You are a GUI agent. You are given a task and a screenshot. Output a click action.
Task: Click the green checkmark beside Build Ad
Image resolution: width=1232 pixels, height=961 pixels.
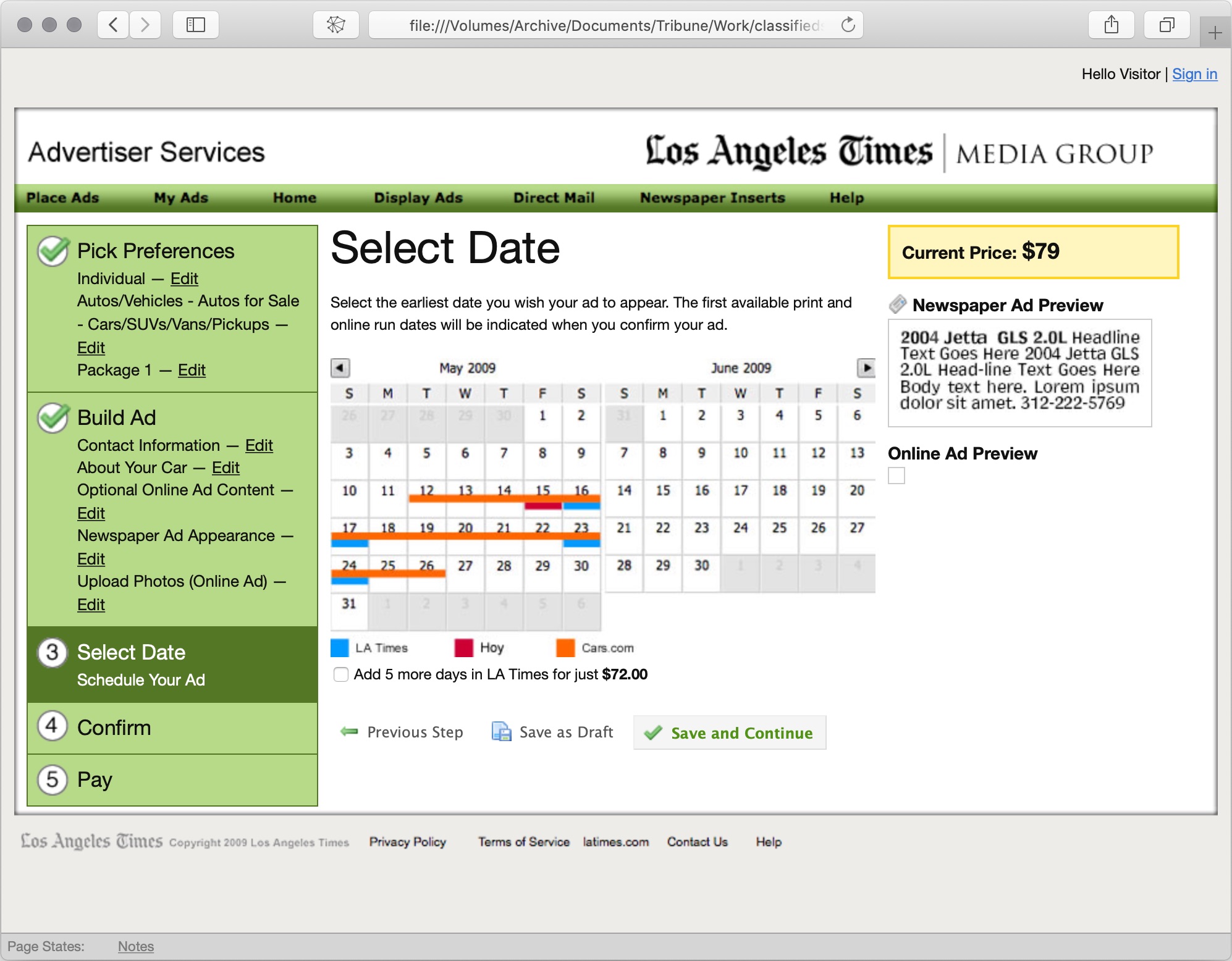pos(53,418)
